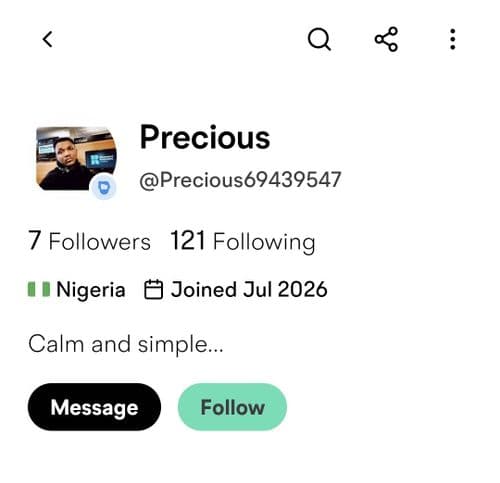Open search with the magnifier icon
This screenshot has width=500, height=483.
[x=319, y=39]
